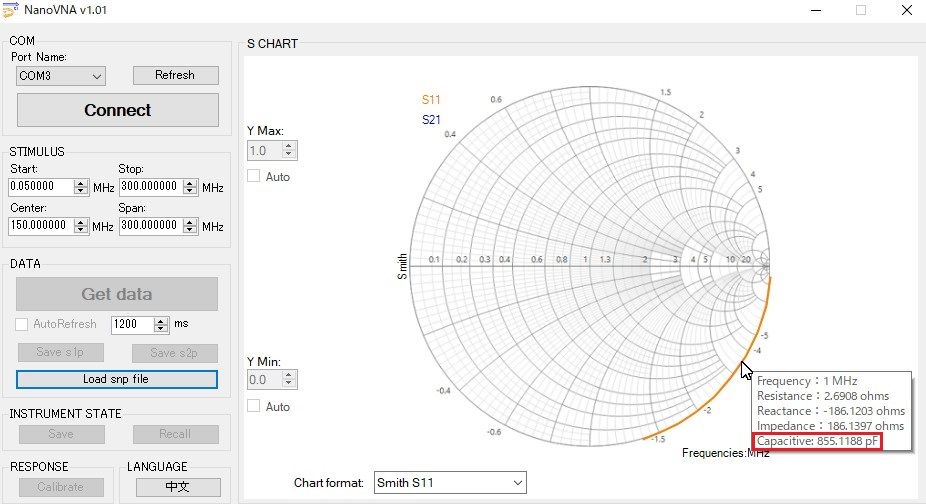Decrease AutoRefresh interval with down arrow
This screenshot has width=926, height=504.
161,328
